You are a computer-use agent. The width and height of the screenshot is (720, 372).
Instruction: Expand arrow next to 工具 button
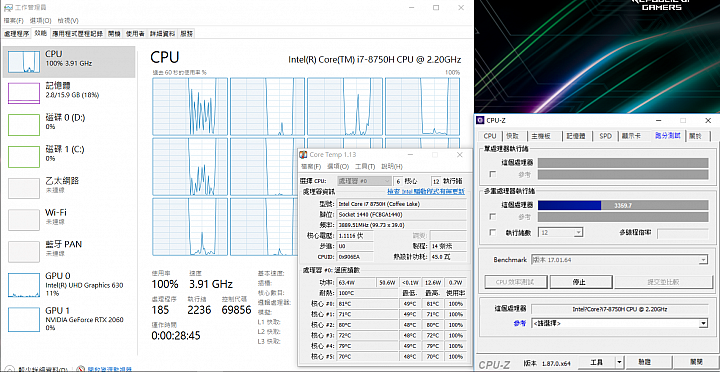point(619,362)
